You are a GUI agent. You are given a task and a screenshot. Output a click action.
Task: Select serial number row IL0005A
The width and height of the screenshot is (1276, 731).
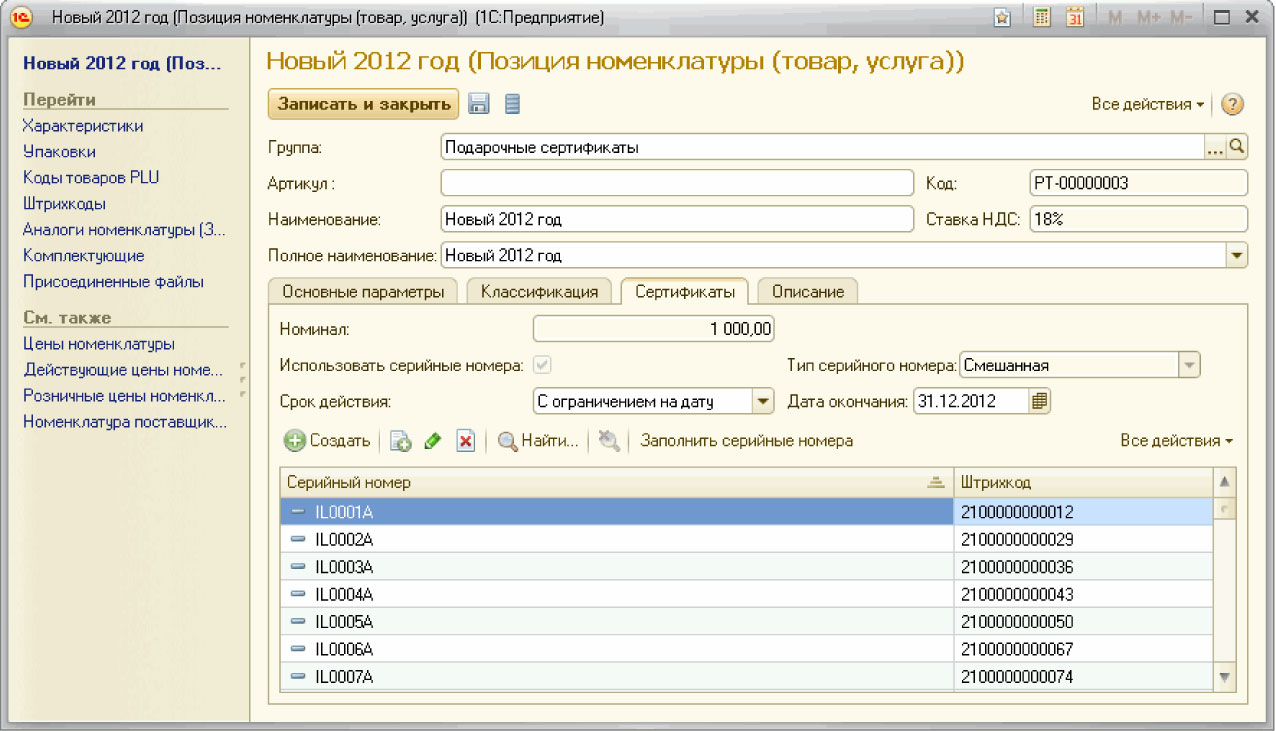(x=746, y=622)
